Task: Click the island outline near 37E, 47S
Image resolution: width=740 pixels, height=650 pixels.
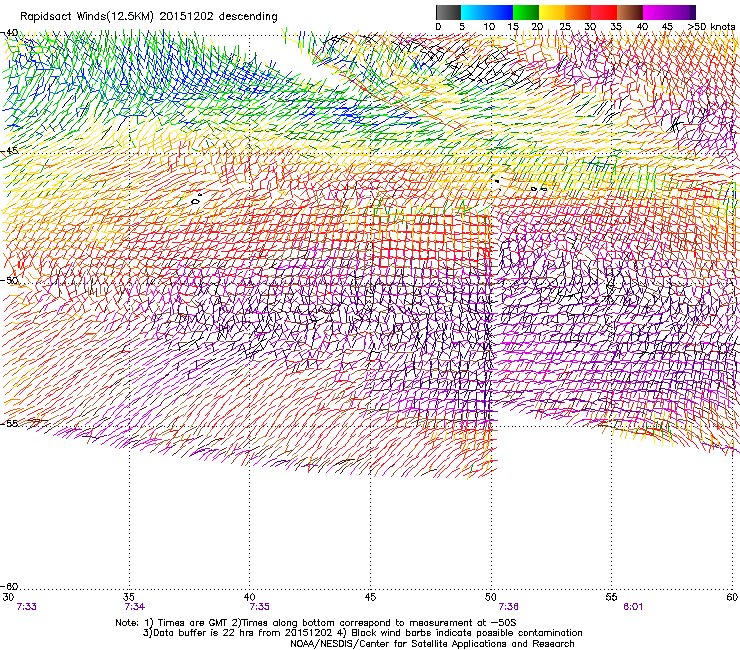Action: 196,199
